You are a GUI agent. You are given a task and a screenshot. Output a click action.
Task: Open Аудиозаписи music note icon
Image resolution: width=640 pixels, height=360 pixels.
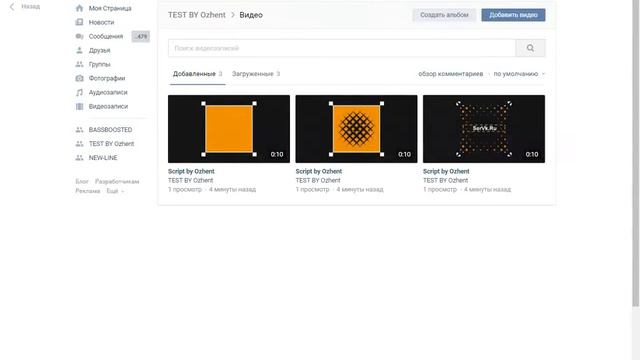pyautogui.click(x=80, y=92)
